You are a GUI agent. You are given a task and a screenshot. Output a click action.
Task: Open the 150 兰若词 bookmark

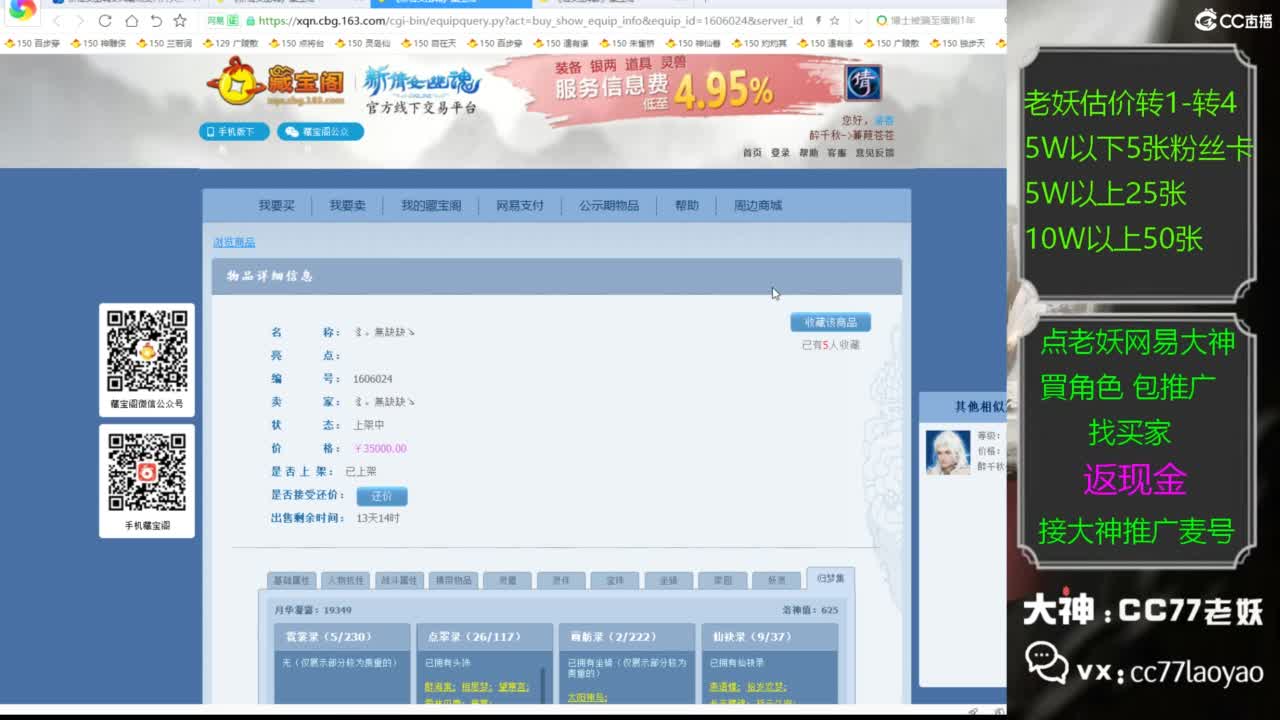pyautogui.click(x=165, y=43)
